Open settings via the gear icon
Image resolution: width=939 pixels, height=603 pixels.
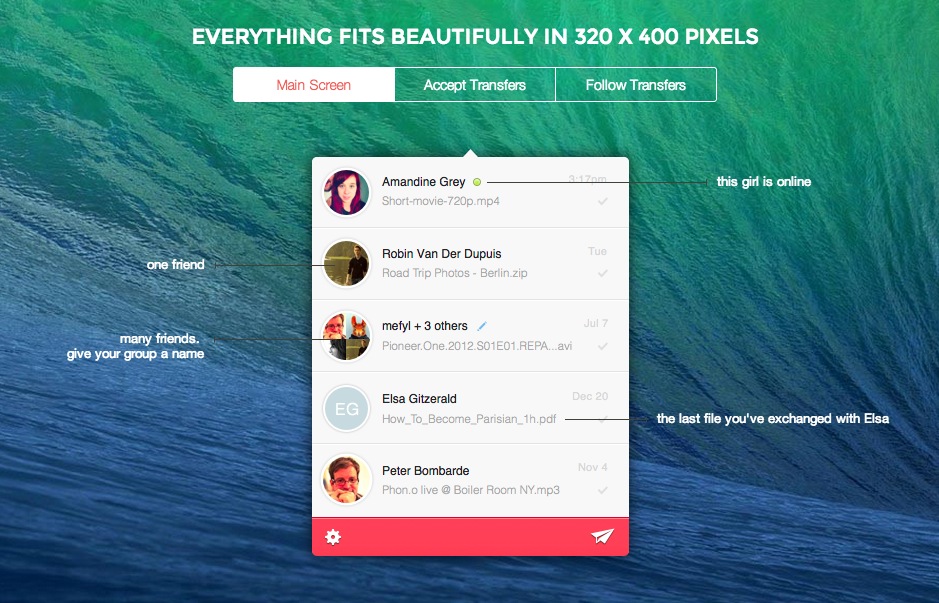click(333, 537)
